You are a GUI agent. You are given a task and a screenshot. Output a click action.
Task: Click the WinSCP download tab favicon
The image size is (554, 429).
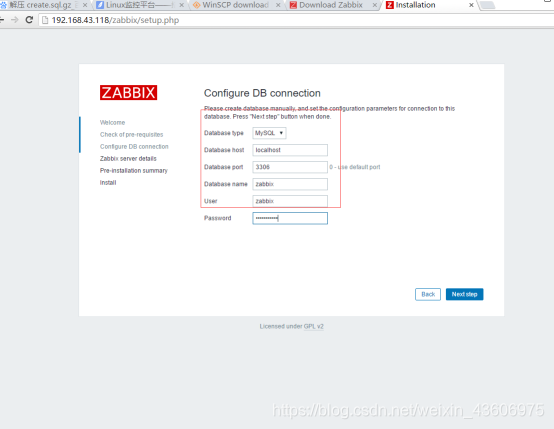tap(196, 5)
